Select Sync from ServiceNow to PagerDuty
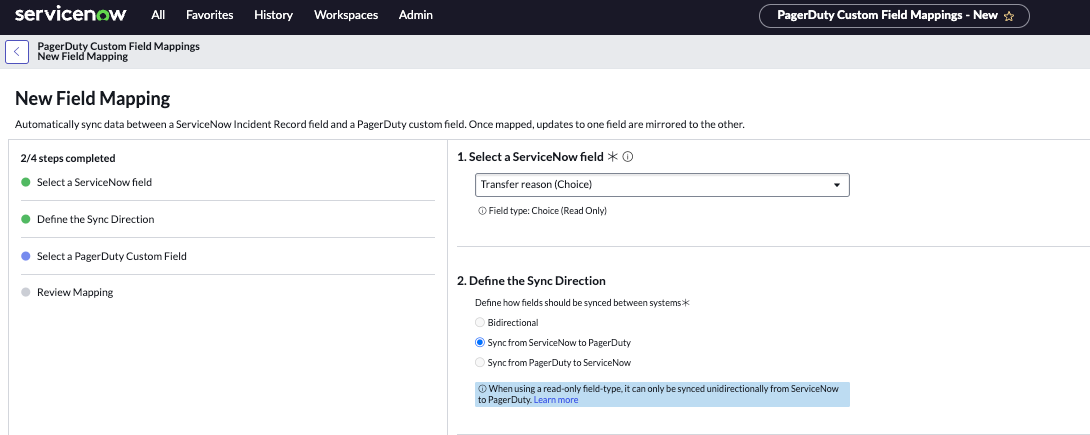The height and width of the screenshot is (435, 1090). click(480, 342)
